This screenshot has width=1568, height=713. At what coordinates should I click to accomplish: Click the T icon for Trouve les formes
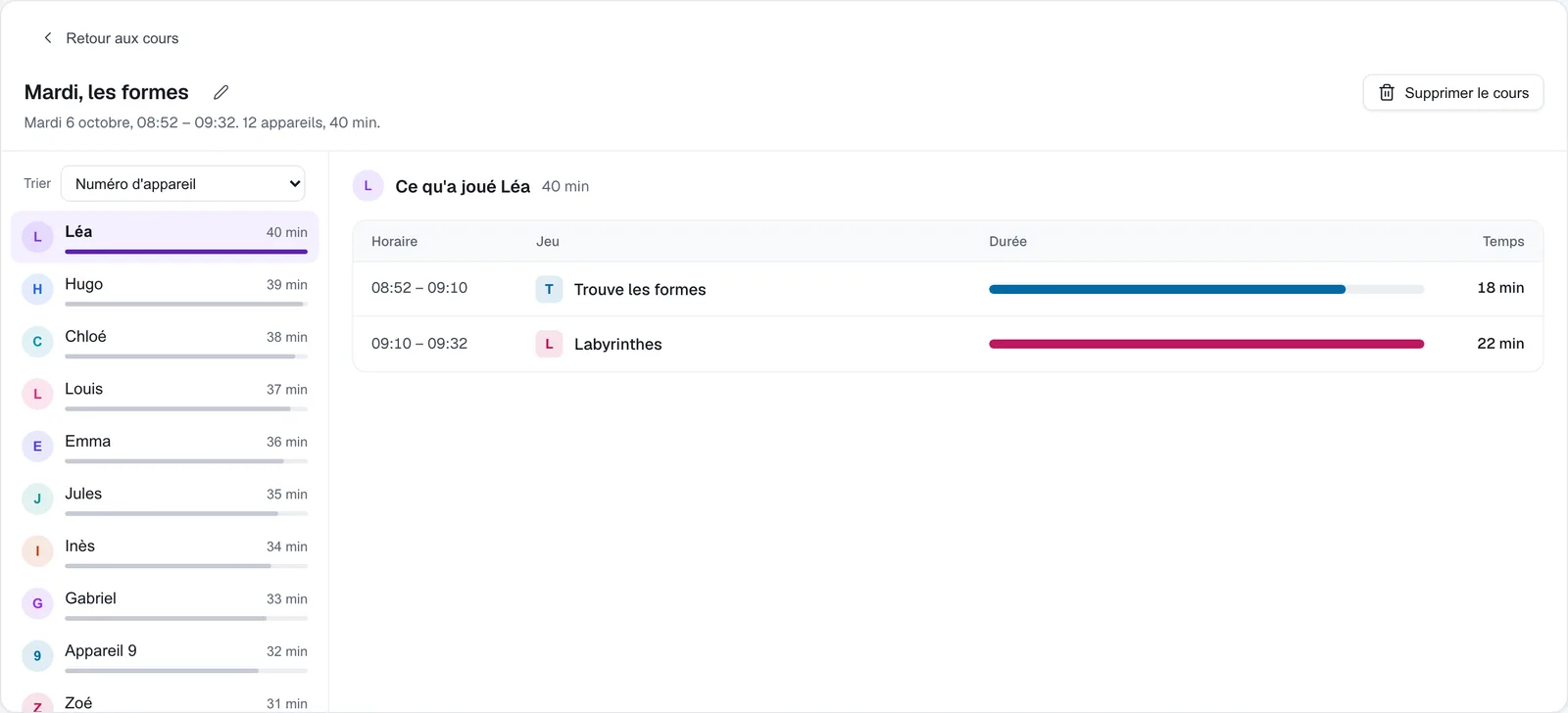(x=549, y=289)
